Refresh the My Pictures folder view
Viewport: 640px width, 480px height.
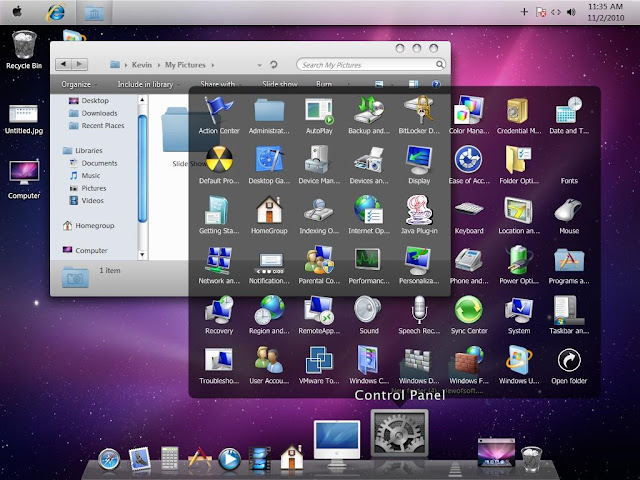point(273,64)
